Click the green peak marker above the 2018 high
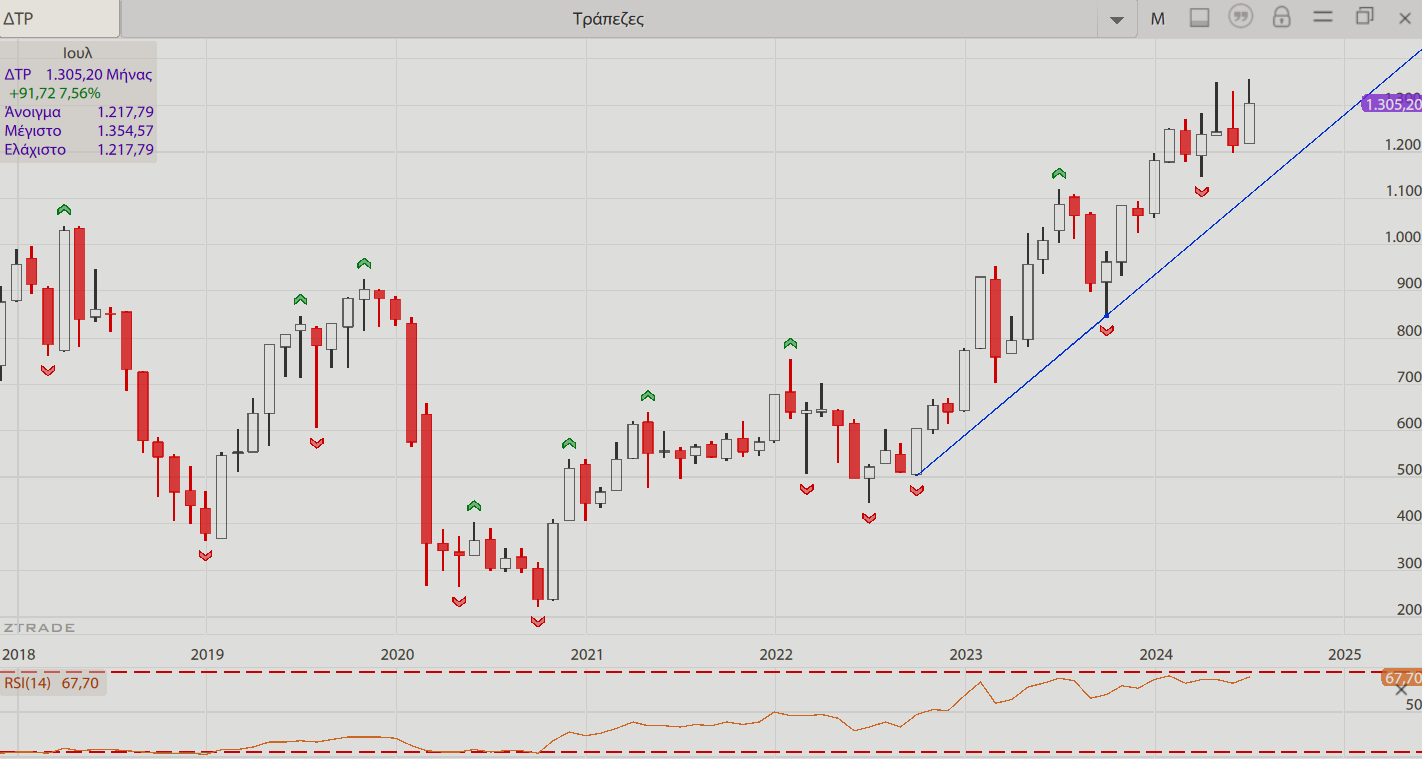This screenshot has height=759, width=1422. tap(64, 209)
